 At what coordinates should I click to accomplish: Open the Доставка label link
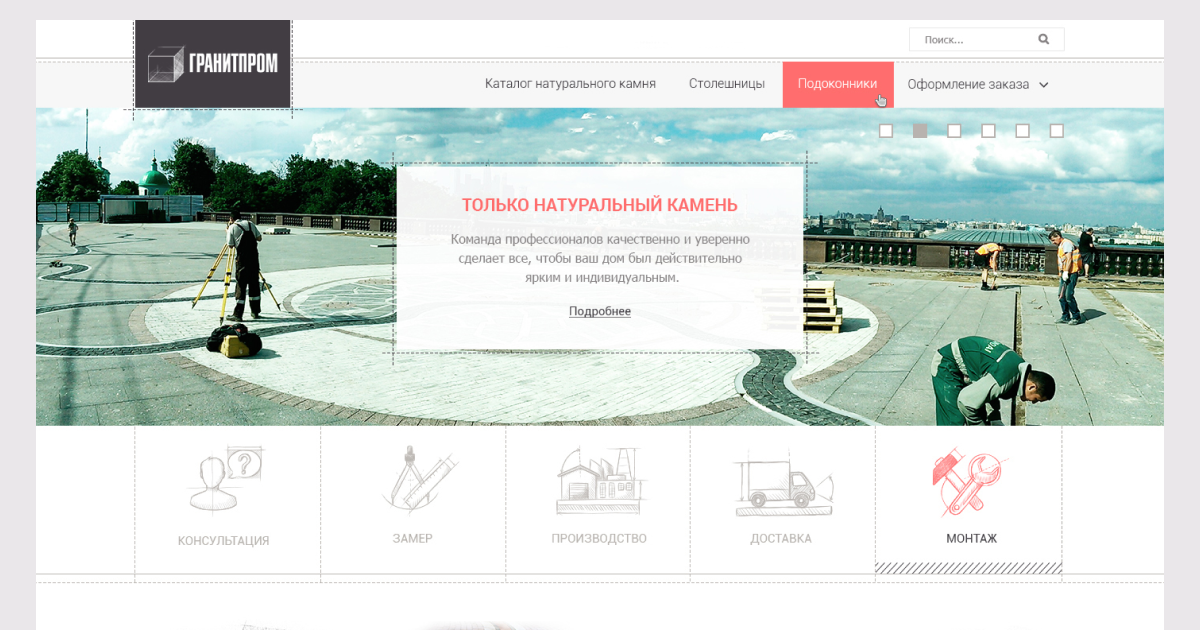[x=781, y=538]
